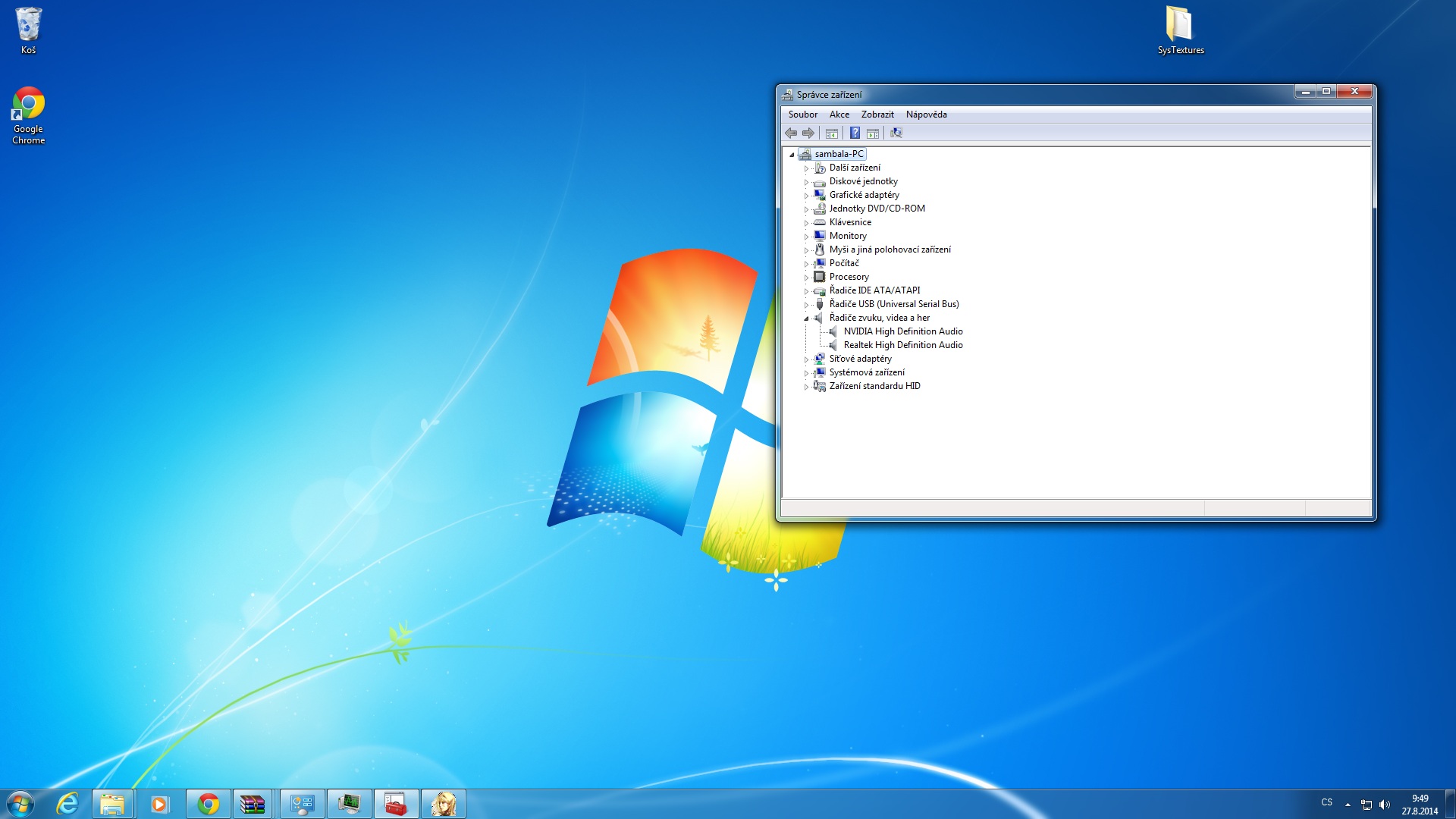Expand the Síťové adaptéry category
The image size is (1456, 819).
coord(806,359)
